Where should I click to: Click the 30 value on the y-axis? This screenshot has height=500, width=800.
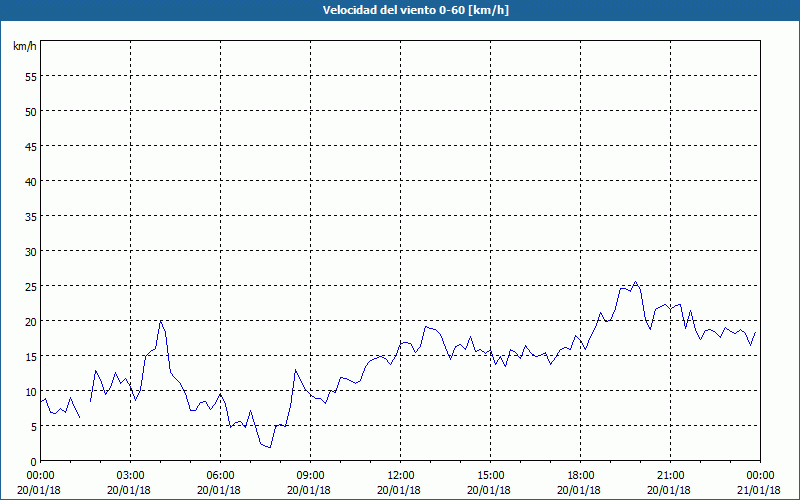pos(31,252)
